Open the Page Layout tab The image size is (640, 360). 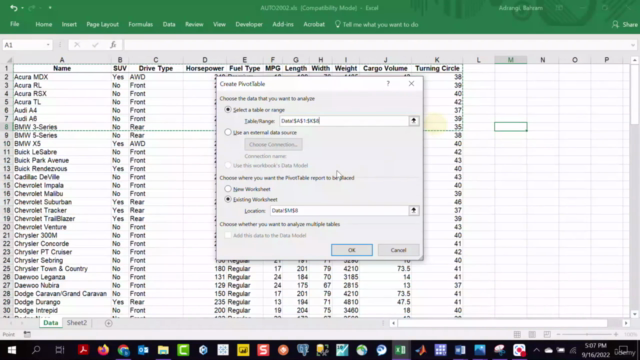point(102,24)
